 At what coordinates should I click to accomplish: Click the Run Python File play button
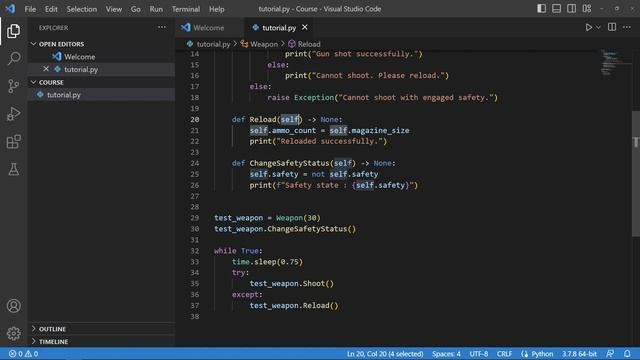(588, 27)
